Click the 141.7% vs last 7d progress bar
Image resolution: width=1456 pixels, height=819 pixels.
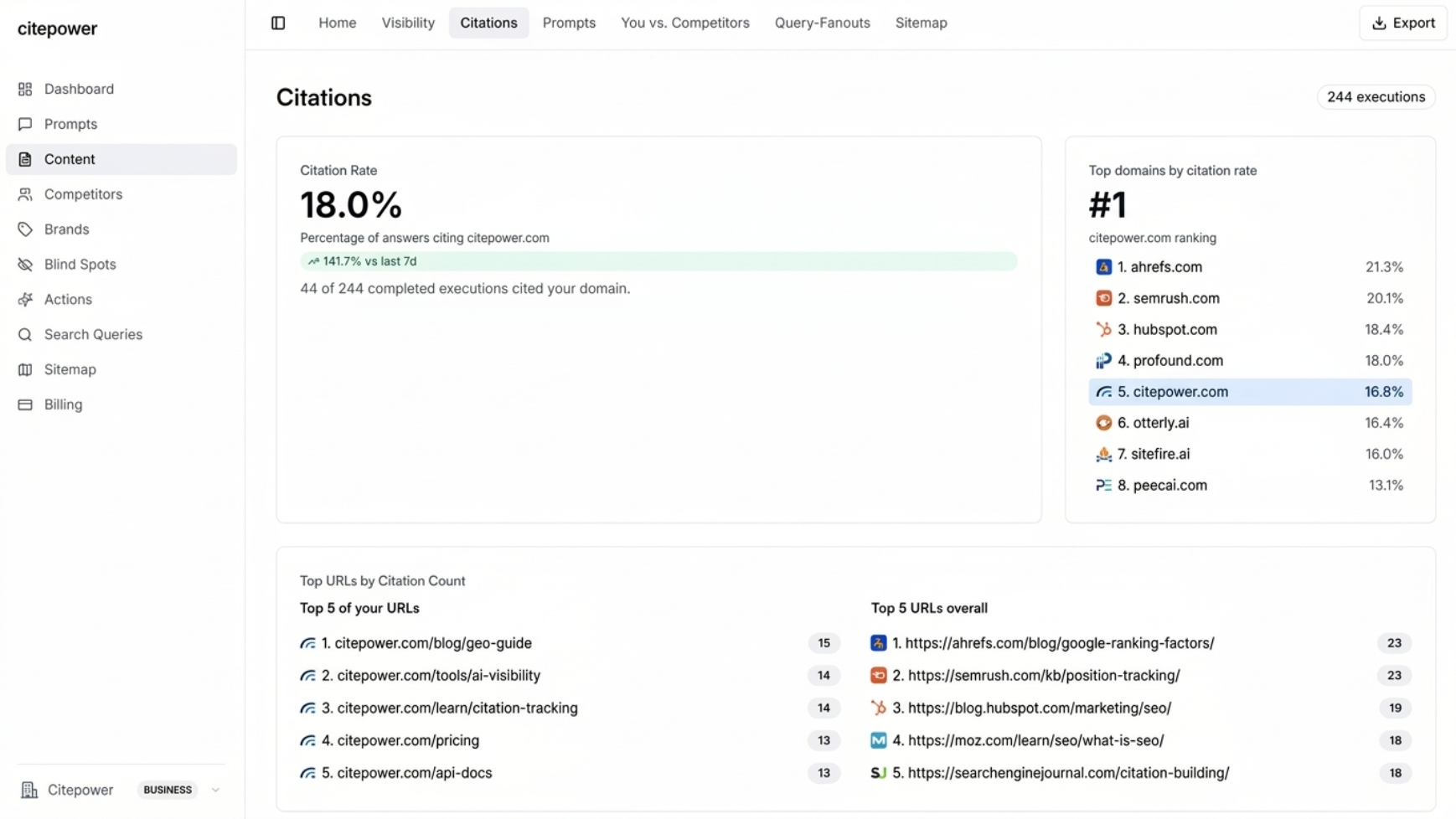(x=658, y=261)
